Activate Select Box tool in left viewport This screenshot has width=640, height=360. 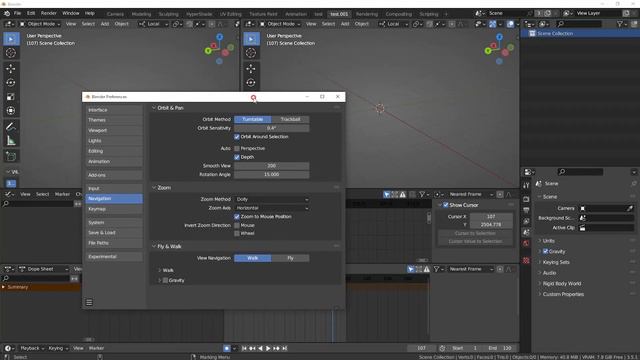pyautogui.click(x=11, y=39)
